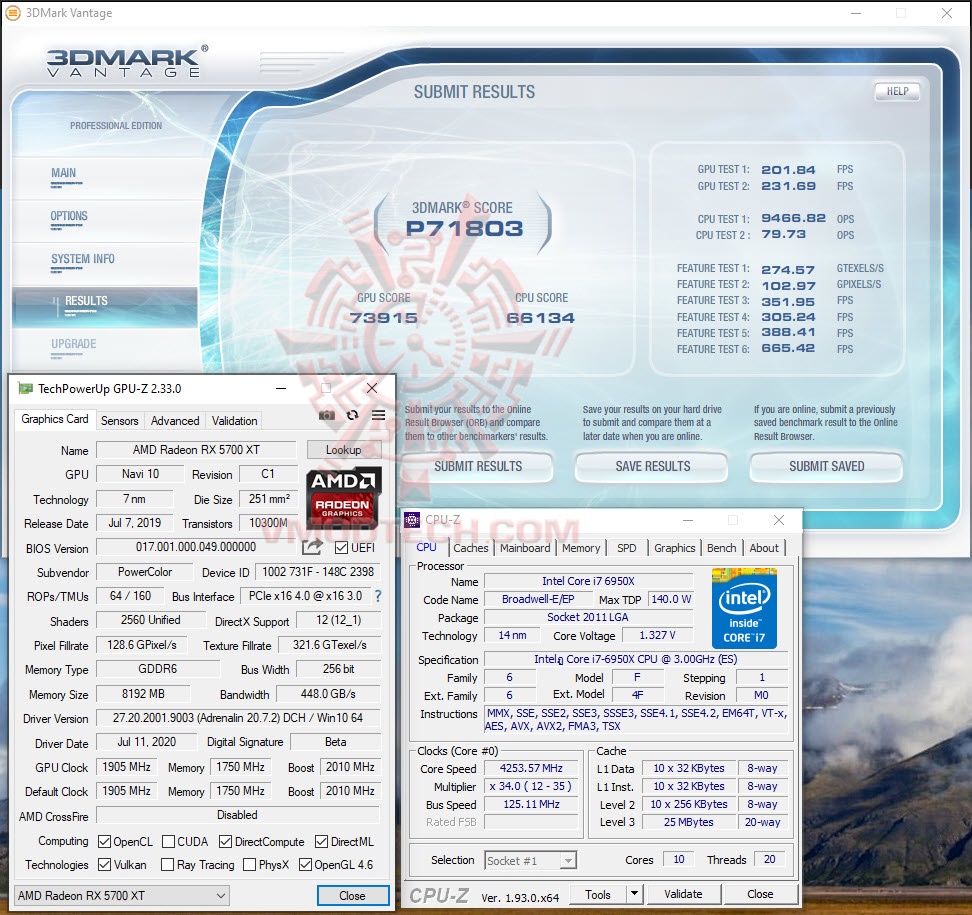Click the Intel inside Core i7 logo
This screenshot has height=915, width=972.
744,608
